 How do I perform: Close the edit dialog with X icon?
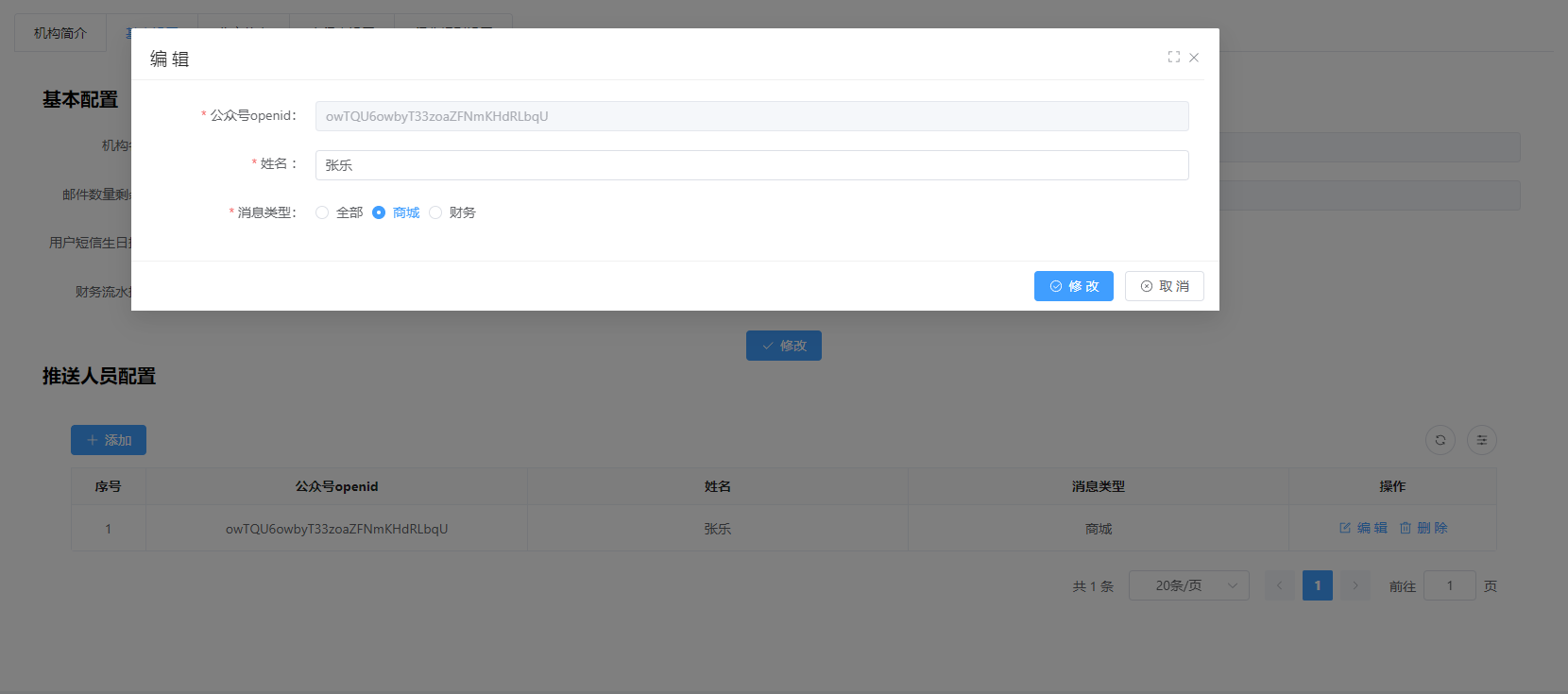pyautogui.click(x=1194, y=58)
